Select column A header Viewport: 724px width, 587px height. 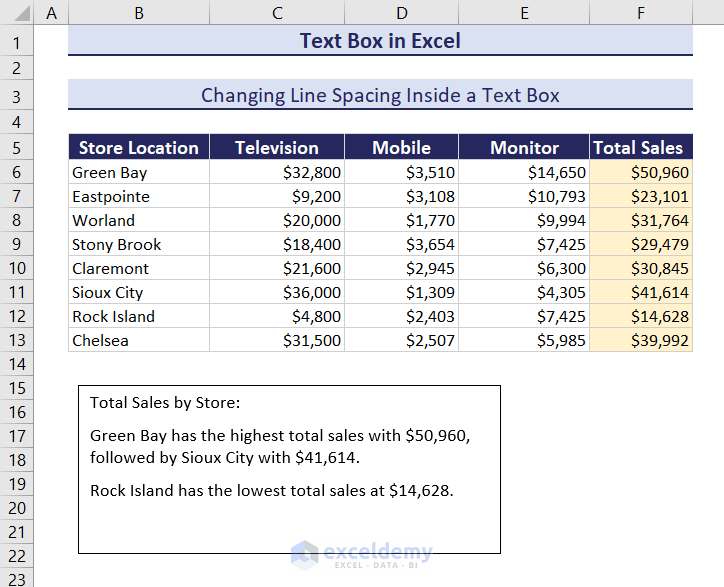tap(51, 13)
